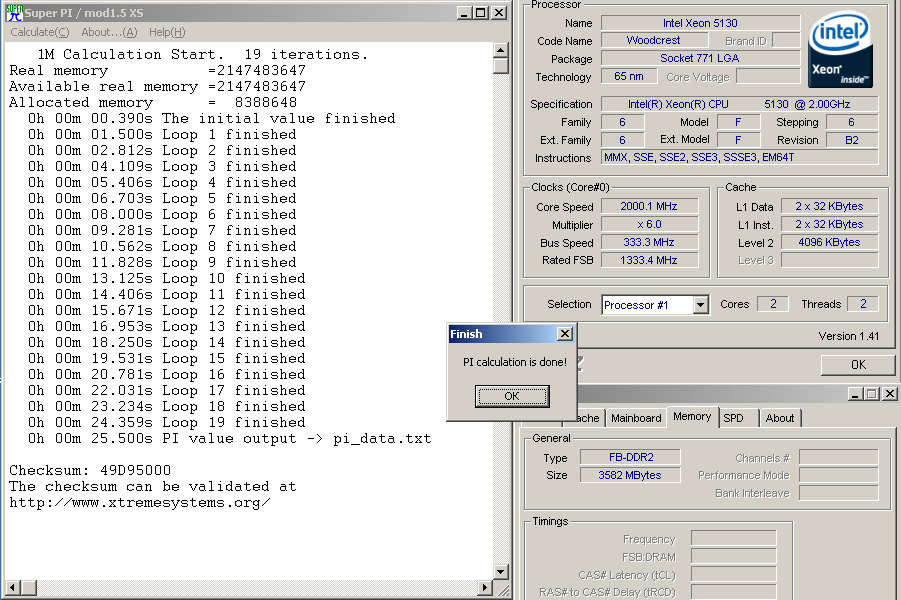Click the 'Version 1.41' text
The width and height of the screenshot is (901, 600).
pyautogui.click(x=849, y=336)
